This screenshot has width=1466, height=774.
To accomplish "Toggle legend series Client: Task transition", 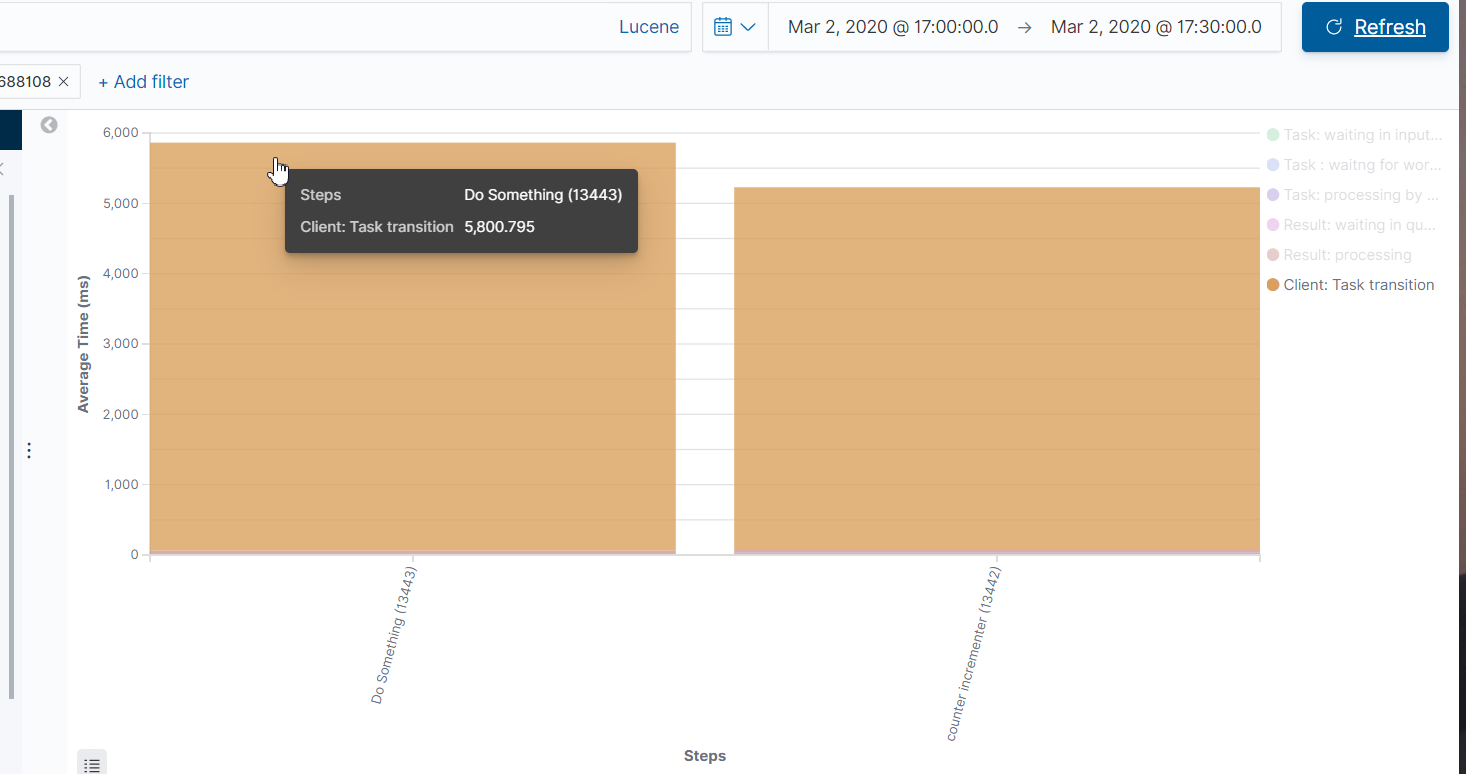I will [1359, 285].
